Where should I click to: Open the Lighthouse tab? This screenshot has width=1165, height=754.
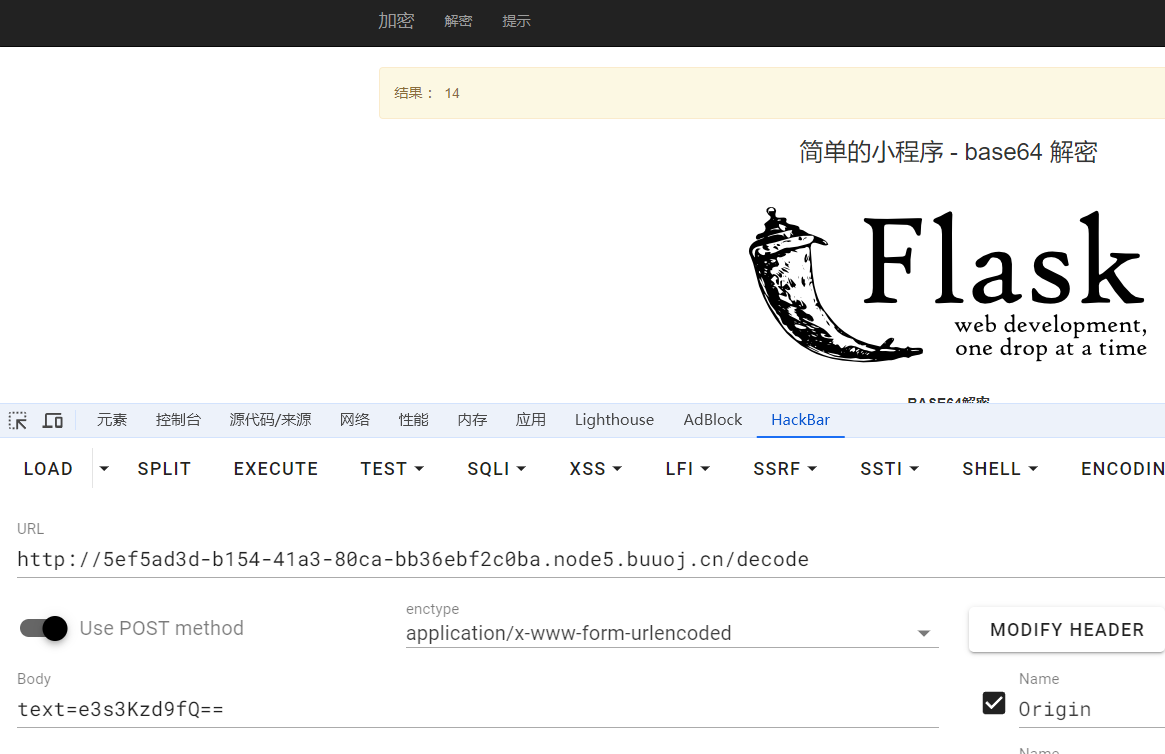(x=614, y=420)
